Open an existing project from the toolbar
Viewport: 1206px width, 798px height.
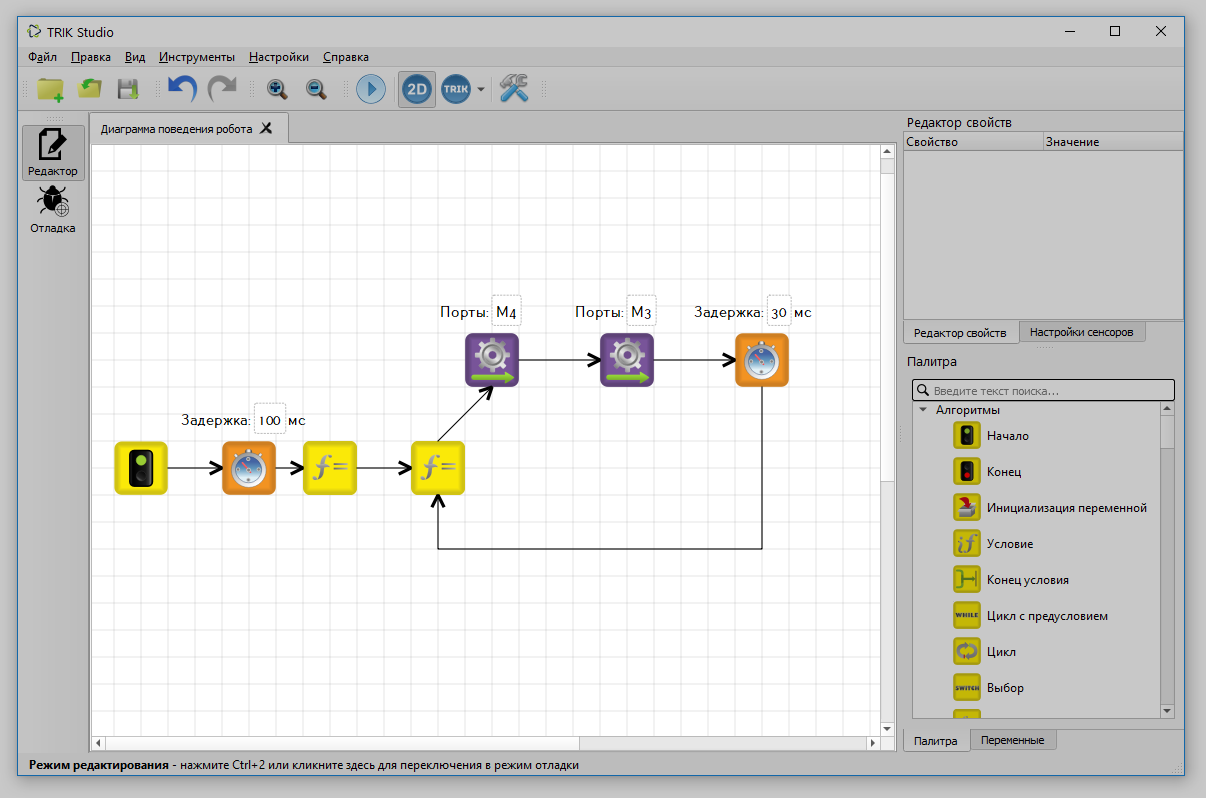pos(90,89)
